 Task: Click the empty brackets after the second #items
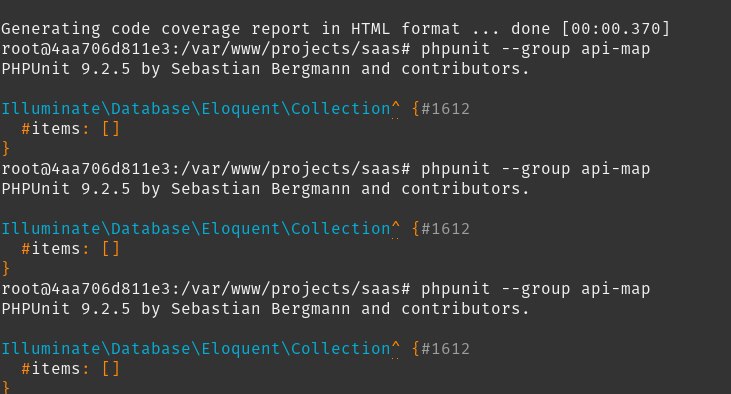(111, 249)
